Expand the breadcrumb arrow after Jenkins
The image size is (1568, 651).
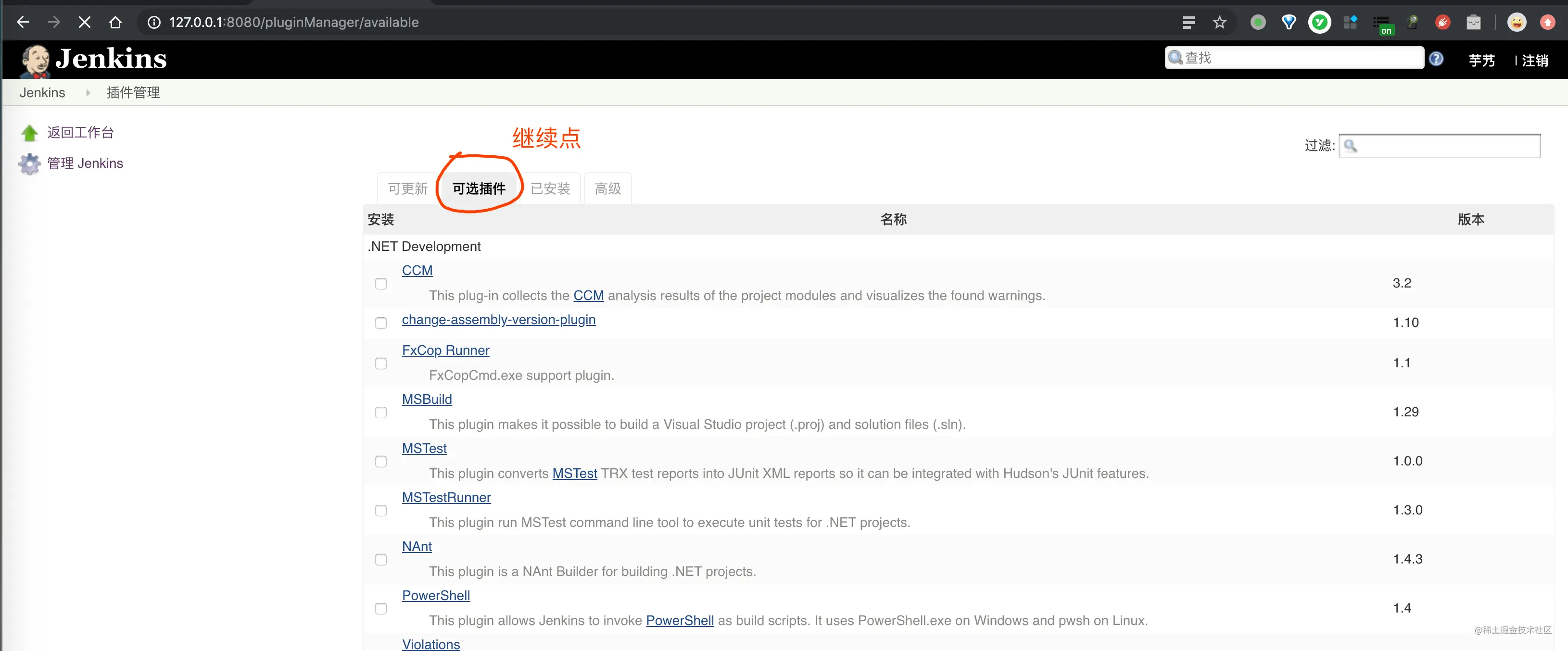coord(88,92)
